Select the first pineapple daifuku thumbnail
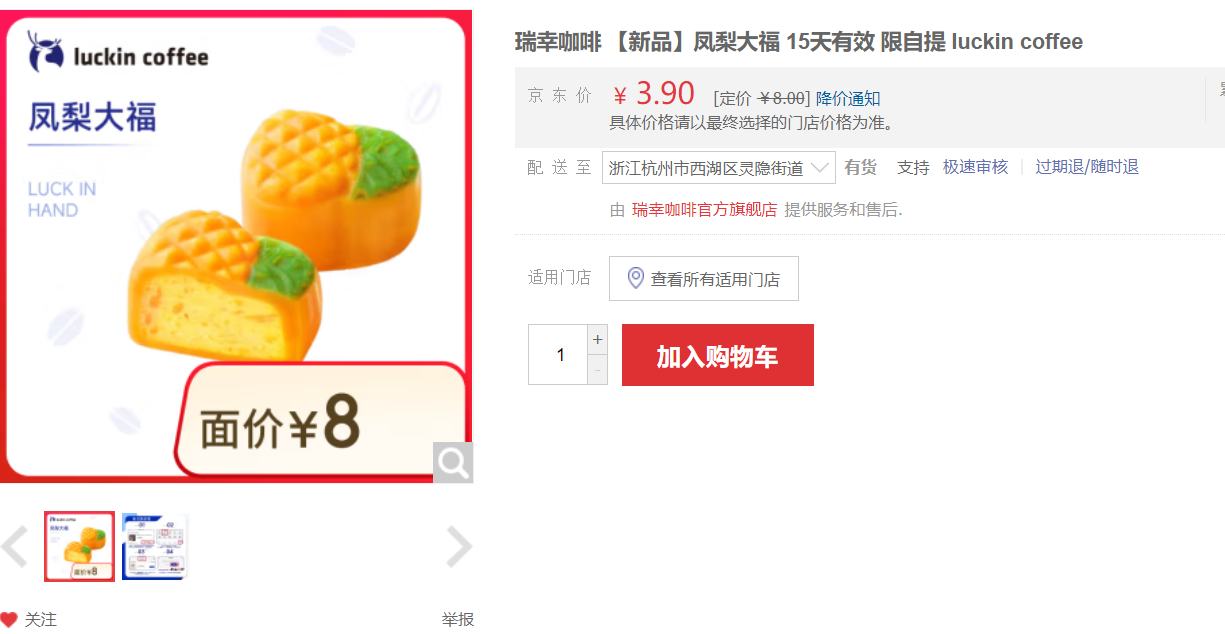Screen dimensions: 1225x634 pyautogui.click(x=79, y=546)
